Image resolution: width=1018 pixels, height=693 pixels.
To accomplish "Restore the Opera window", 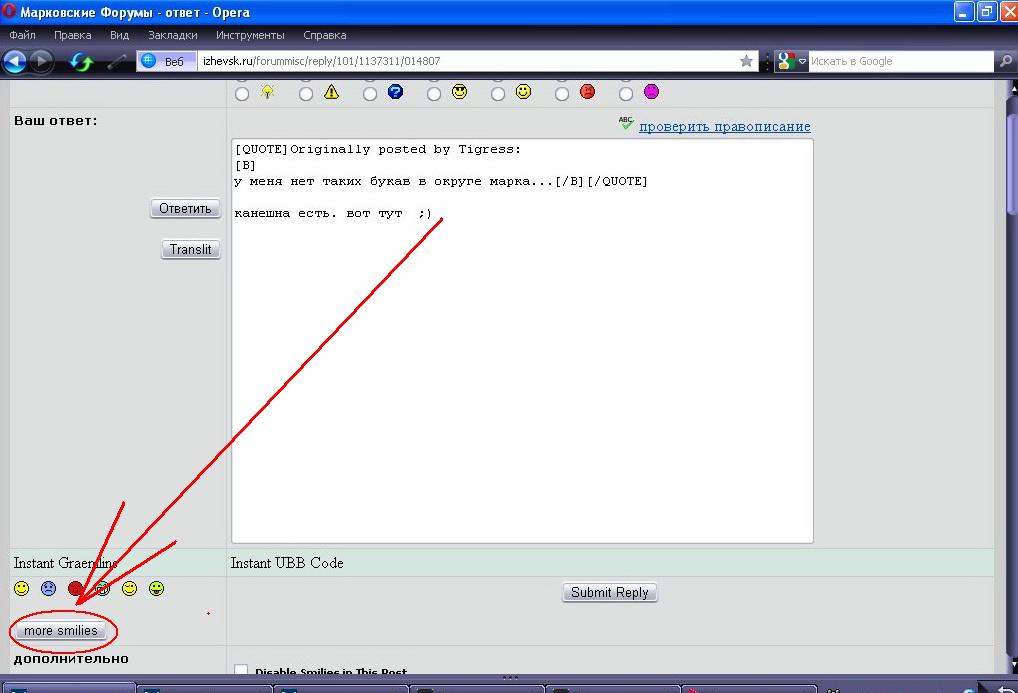I will click(987, 12).
